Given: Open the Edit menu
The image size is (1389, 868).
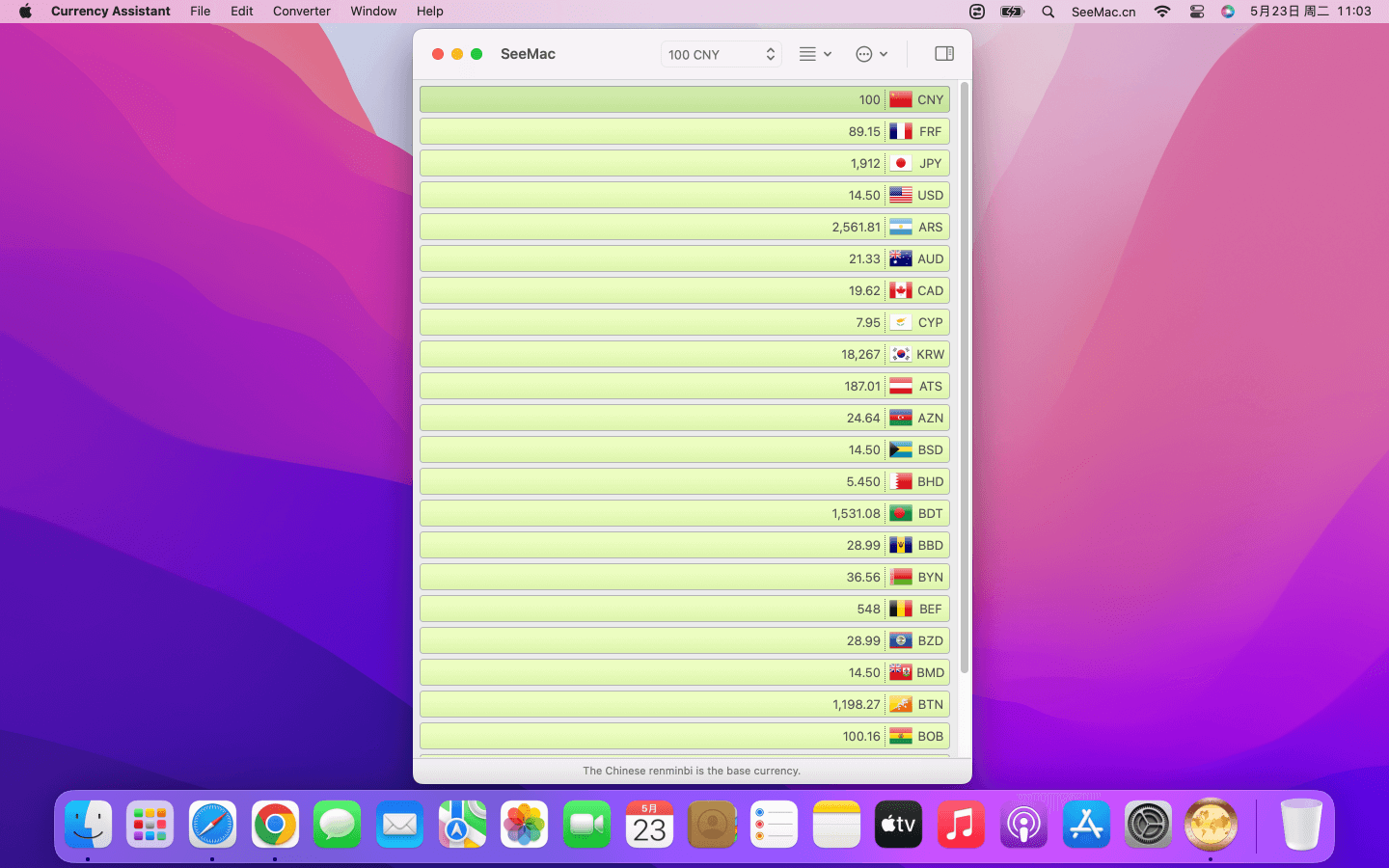Looking at the screenshot, I should point(241,12).
